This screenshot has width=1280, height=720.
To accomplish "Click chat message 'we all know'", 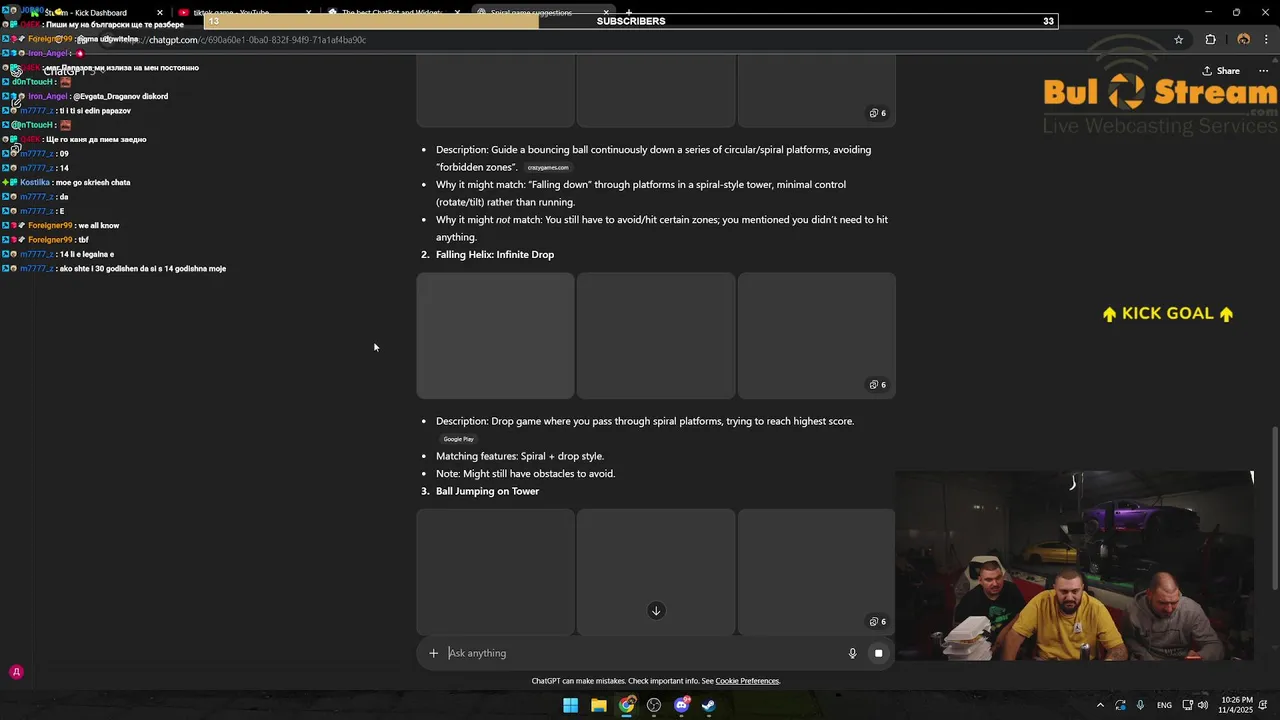I will click(x=98, y=225).
